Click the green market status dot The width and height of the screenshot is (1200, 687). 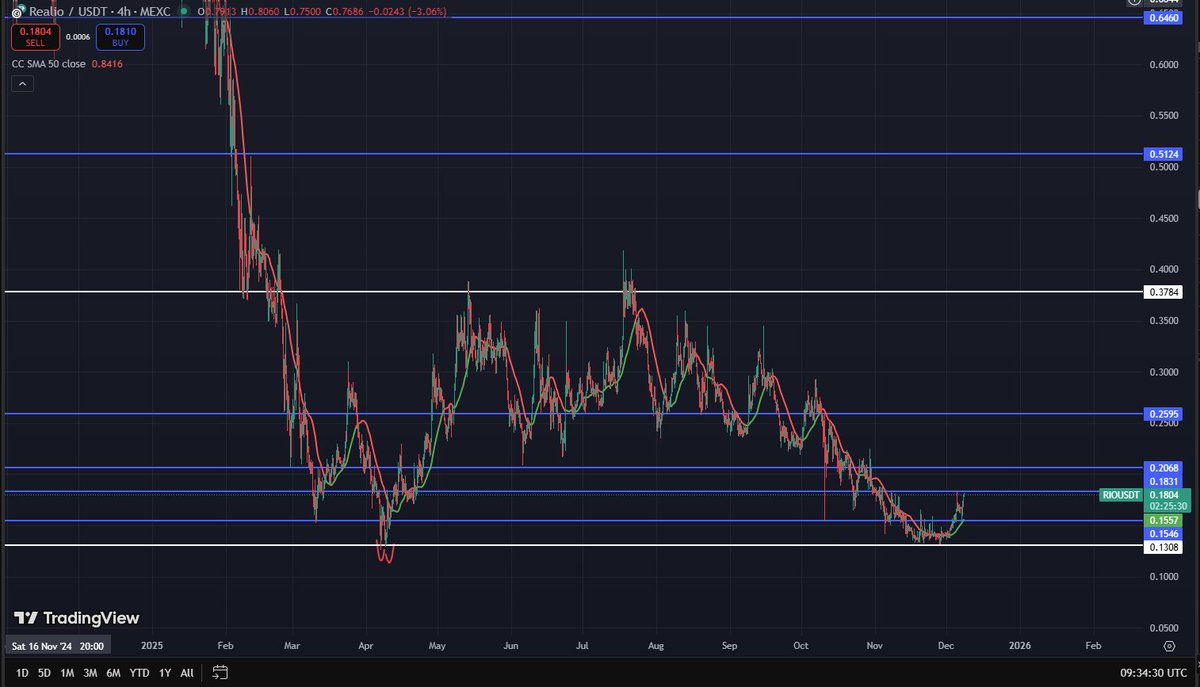(185, 11)
